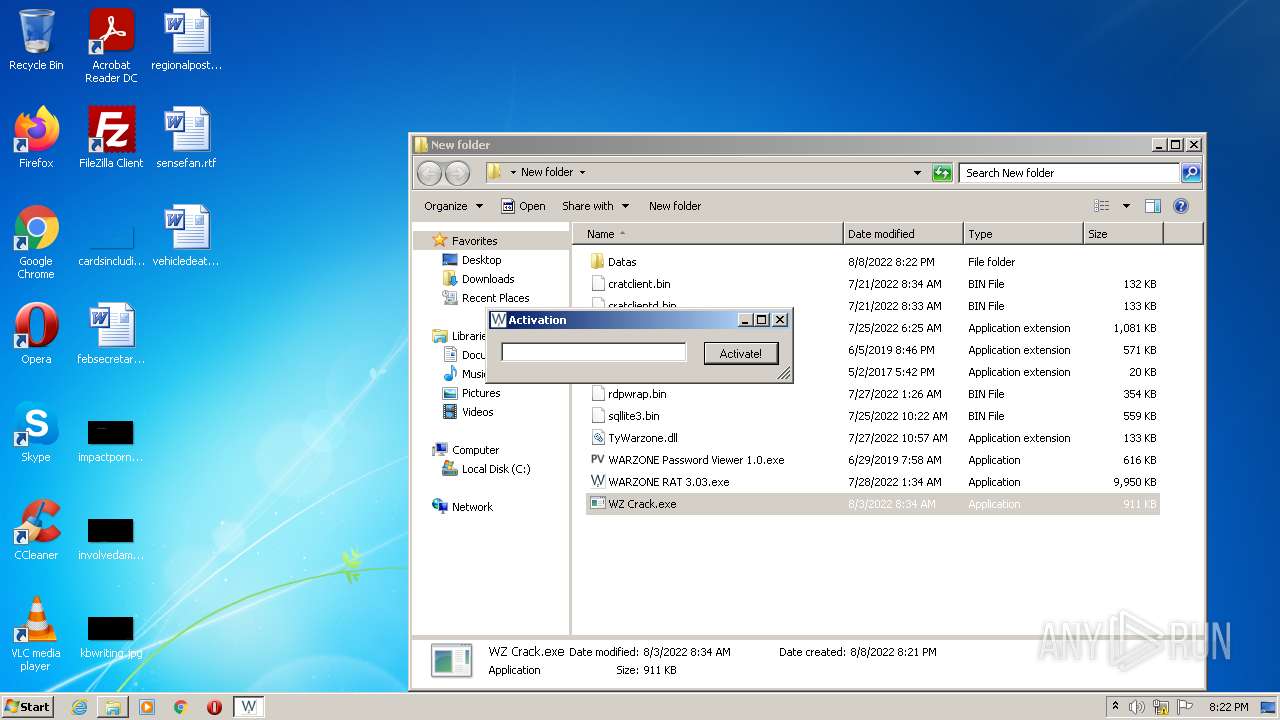
Task: Open CCleaner desktop shortcut
Action: [36, 530]
